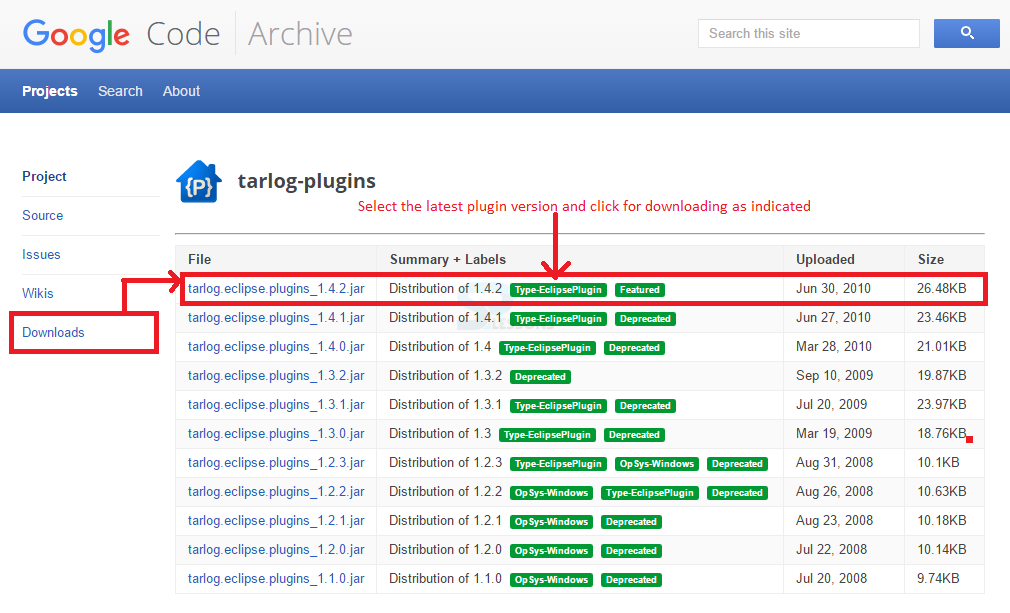Screen dimensions: 1010x613
Task: Download tarlog.eclipse.plugins_1.2.3.jar
Action: [x=276, y=463]
